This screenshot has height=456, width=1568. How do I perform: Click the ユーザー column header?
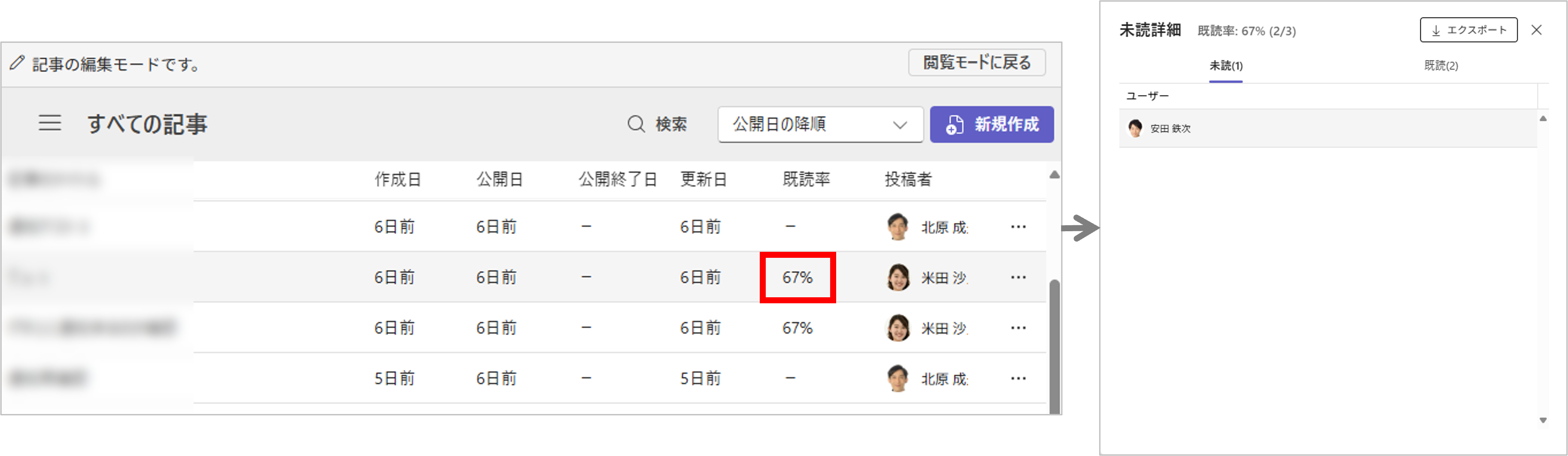(1147, 96)
